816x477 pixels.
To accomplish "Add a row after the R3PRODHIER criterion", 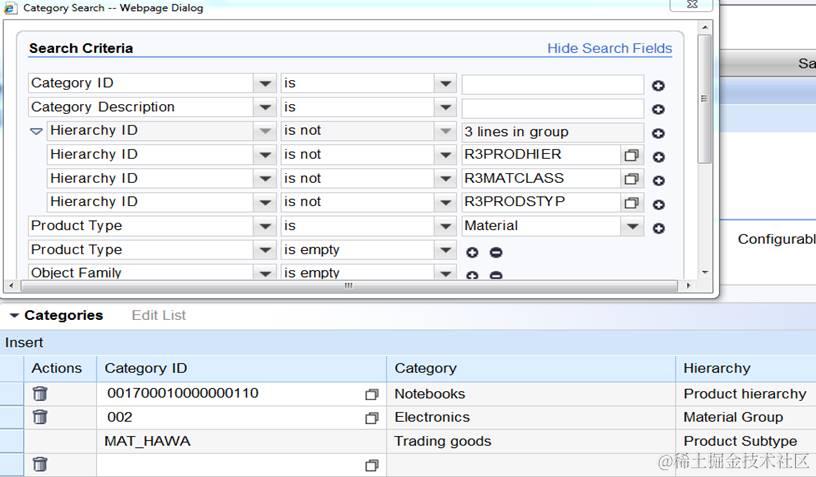I will [x=658, y=157].
